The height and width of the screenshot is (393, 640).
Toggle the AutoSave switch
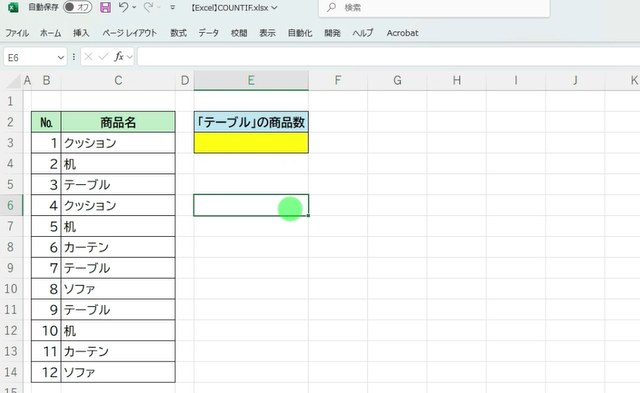click(x=78, y=7)
